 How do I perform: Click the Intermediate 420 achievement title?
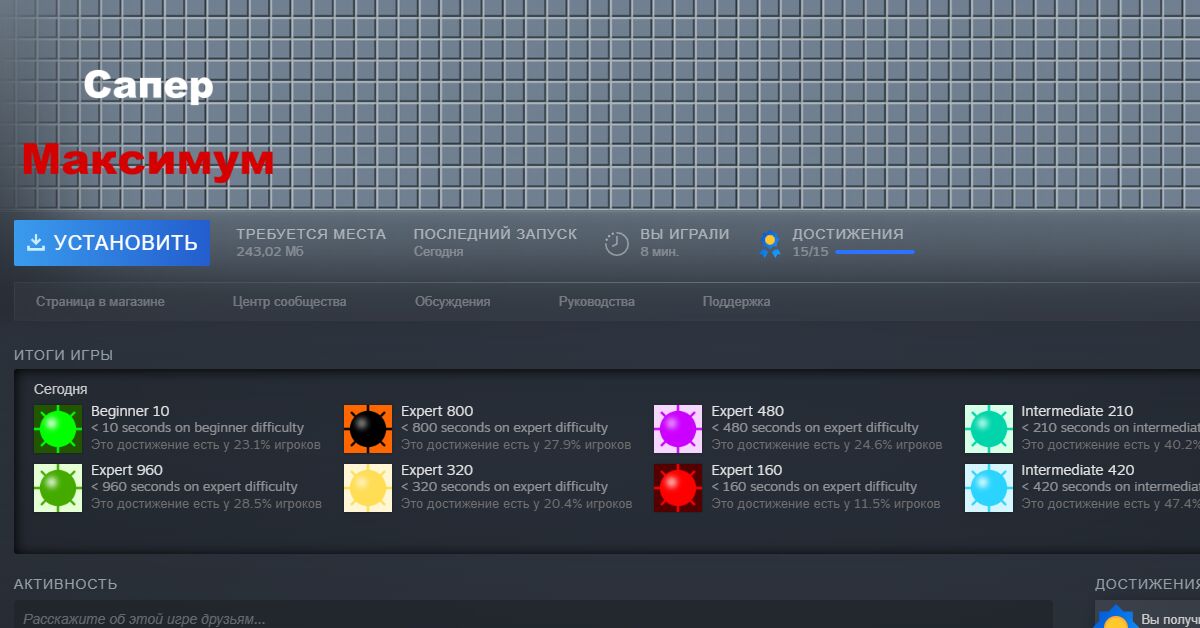pyautogui.click(x=1078, y=470)
